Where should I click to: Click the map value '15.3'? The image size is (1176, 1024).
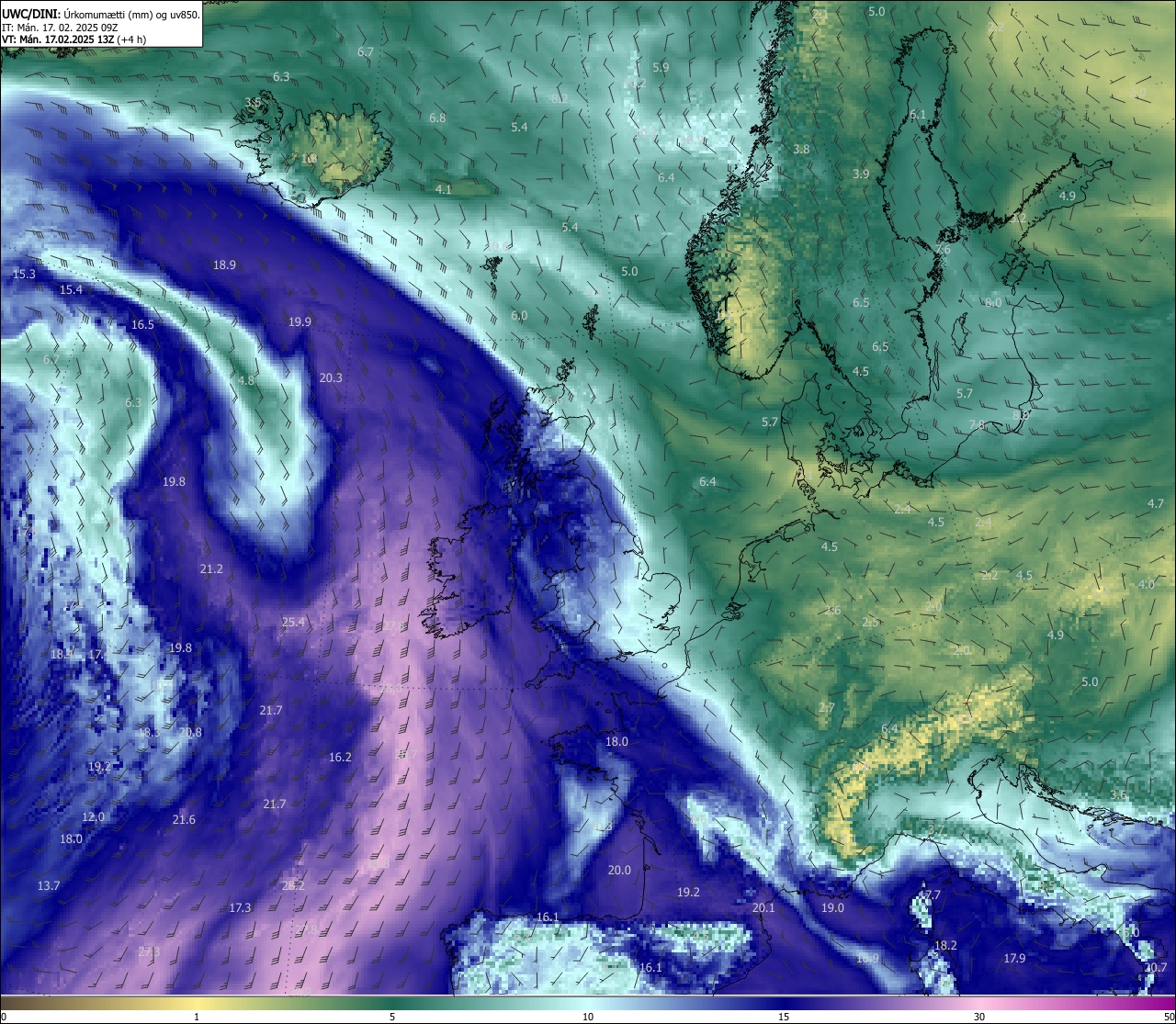[x=24, y=274]
